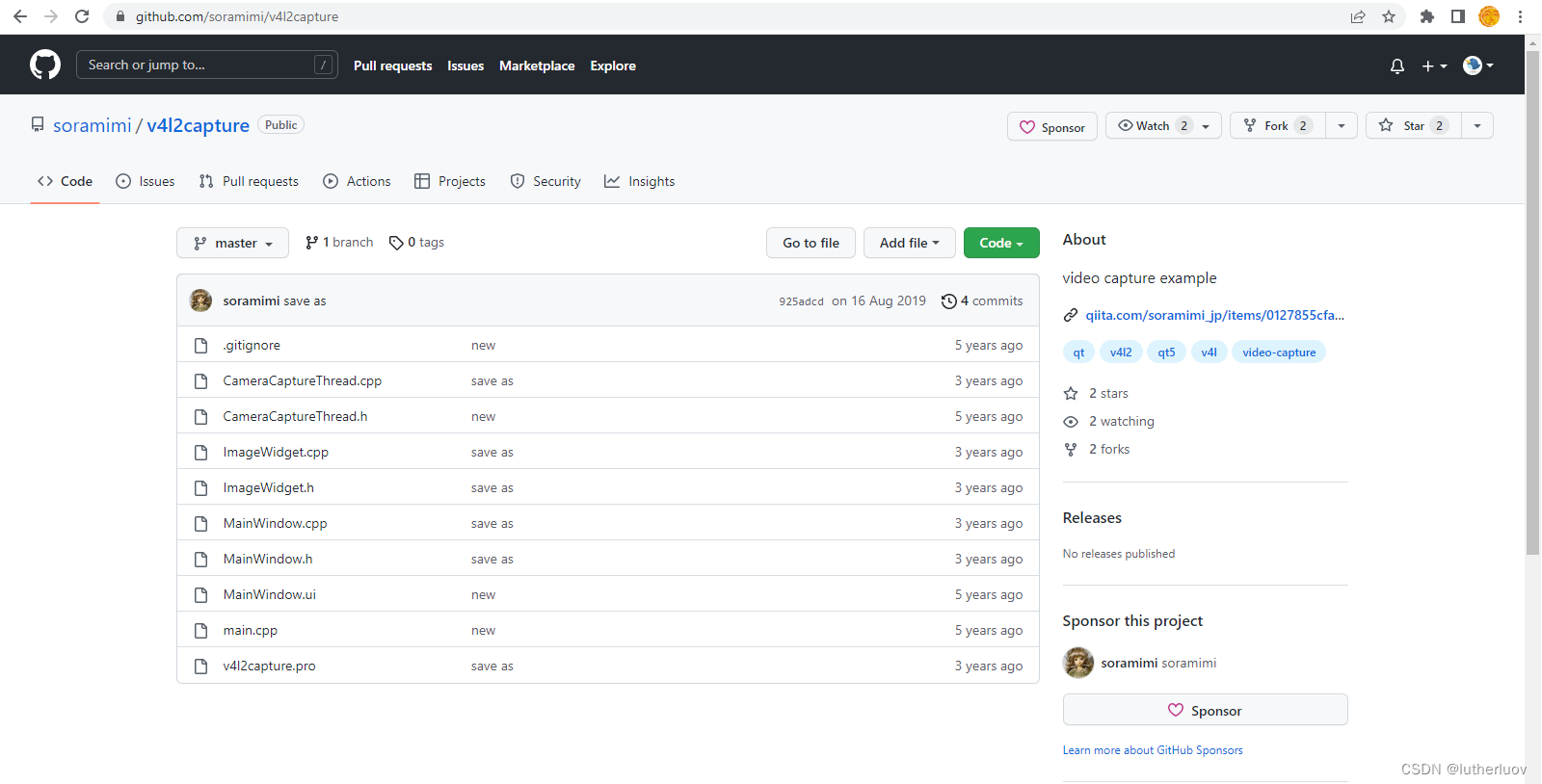Open the Add file dropdown
Viewport: 1542px width, 784px height.
pyautogui.click(x=909, y=243)
